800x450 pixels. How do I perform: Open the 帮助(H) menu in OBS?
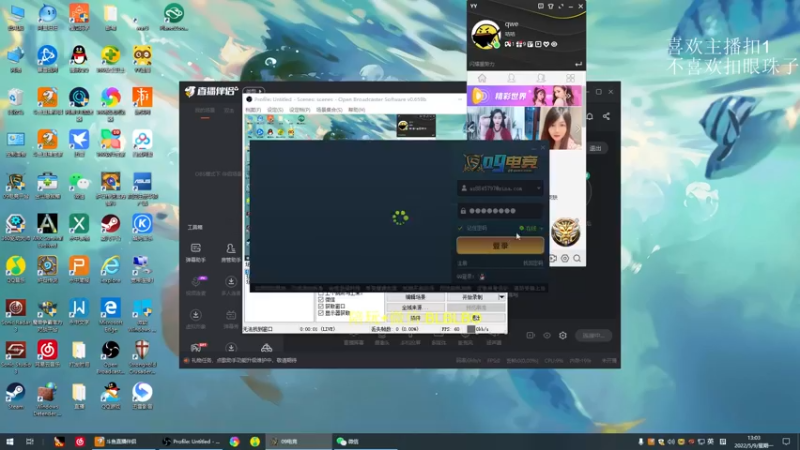(x=356, y=110)
